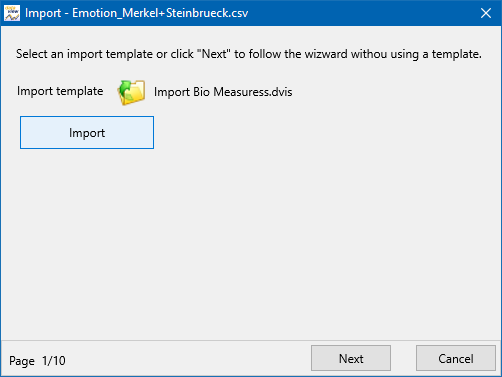The height and width of the screenshot is (377, 502).
Task: Click the "1/10" page counter
Action: [54, 361]
